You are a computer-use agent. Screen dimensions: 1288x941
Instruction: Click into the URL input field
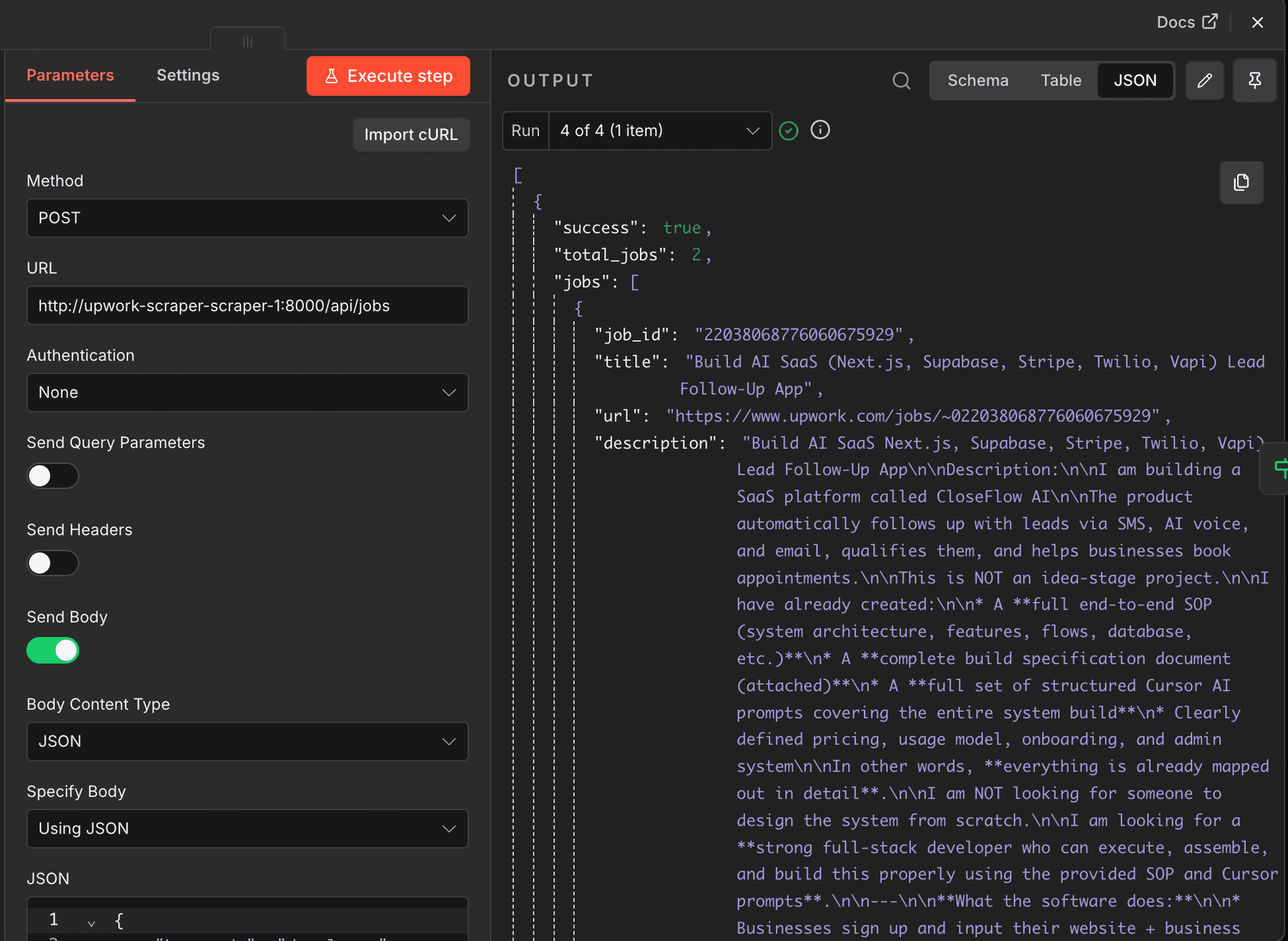(x=247, y=305)
